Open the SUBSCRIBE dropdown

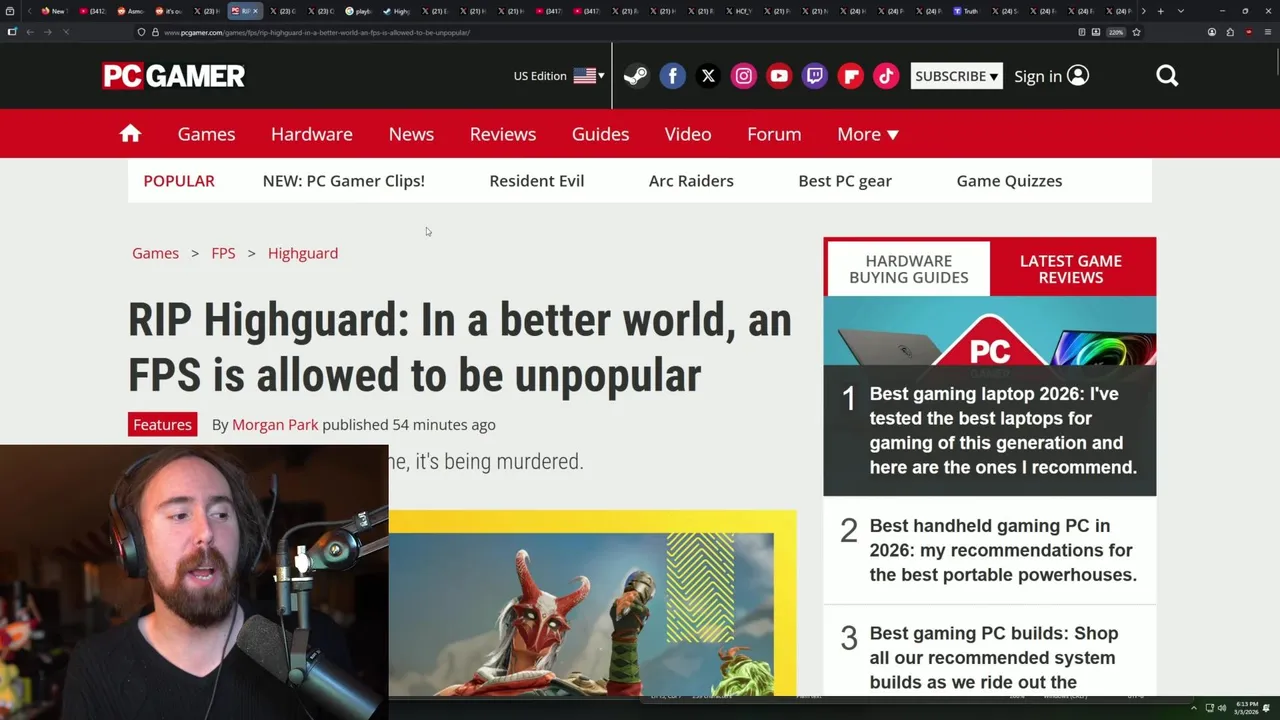point(957,76)
